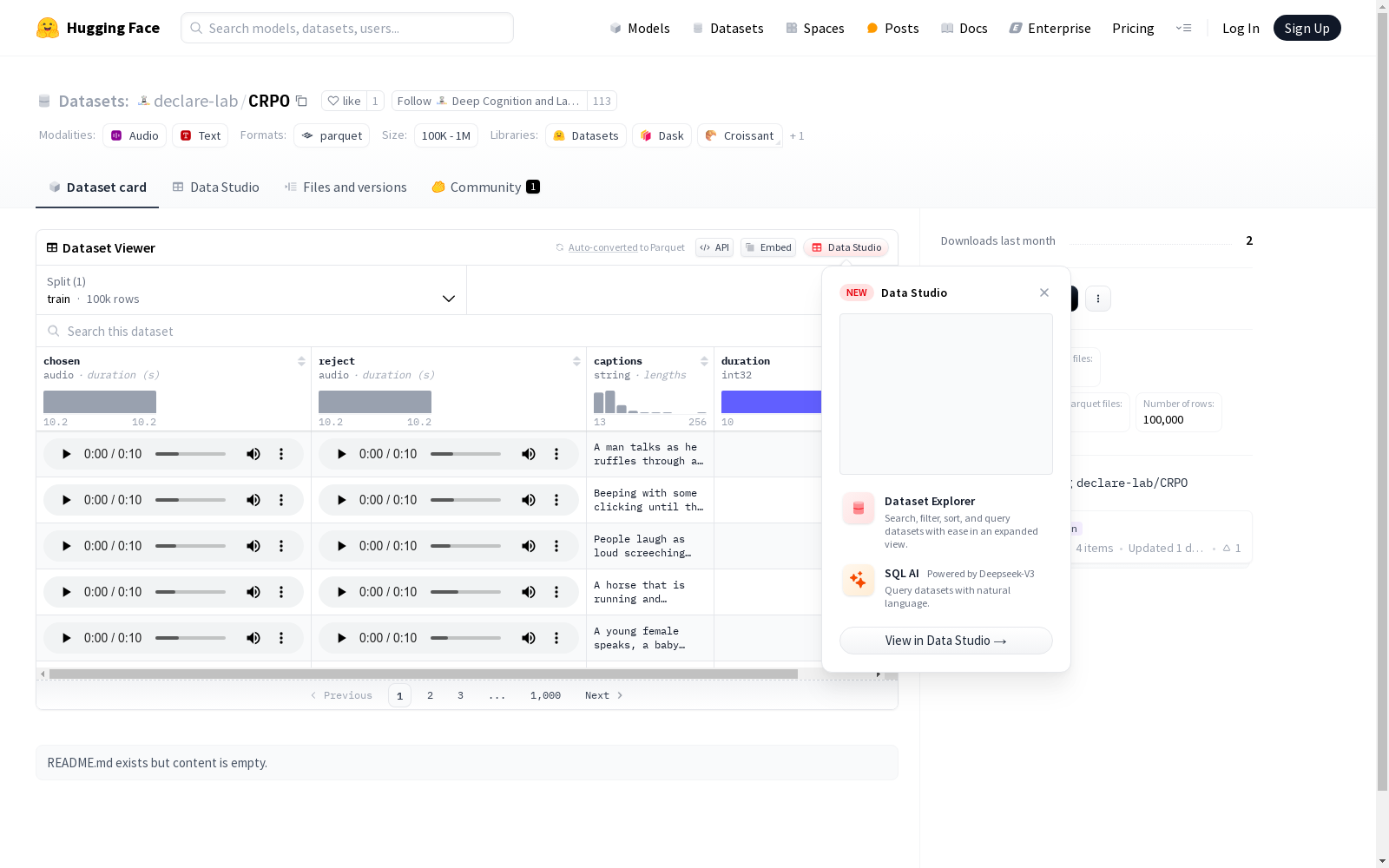This screenshot has width=1389, height=868.
Task: Like the CRPO dataset
Action: 344,102
